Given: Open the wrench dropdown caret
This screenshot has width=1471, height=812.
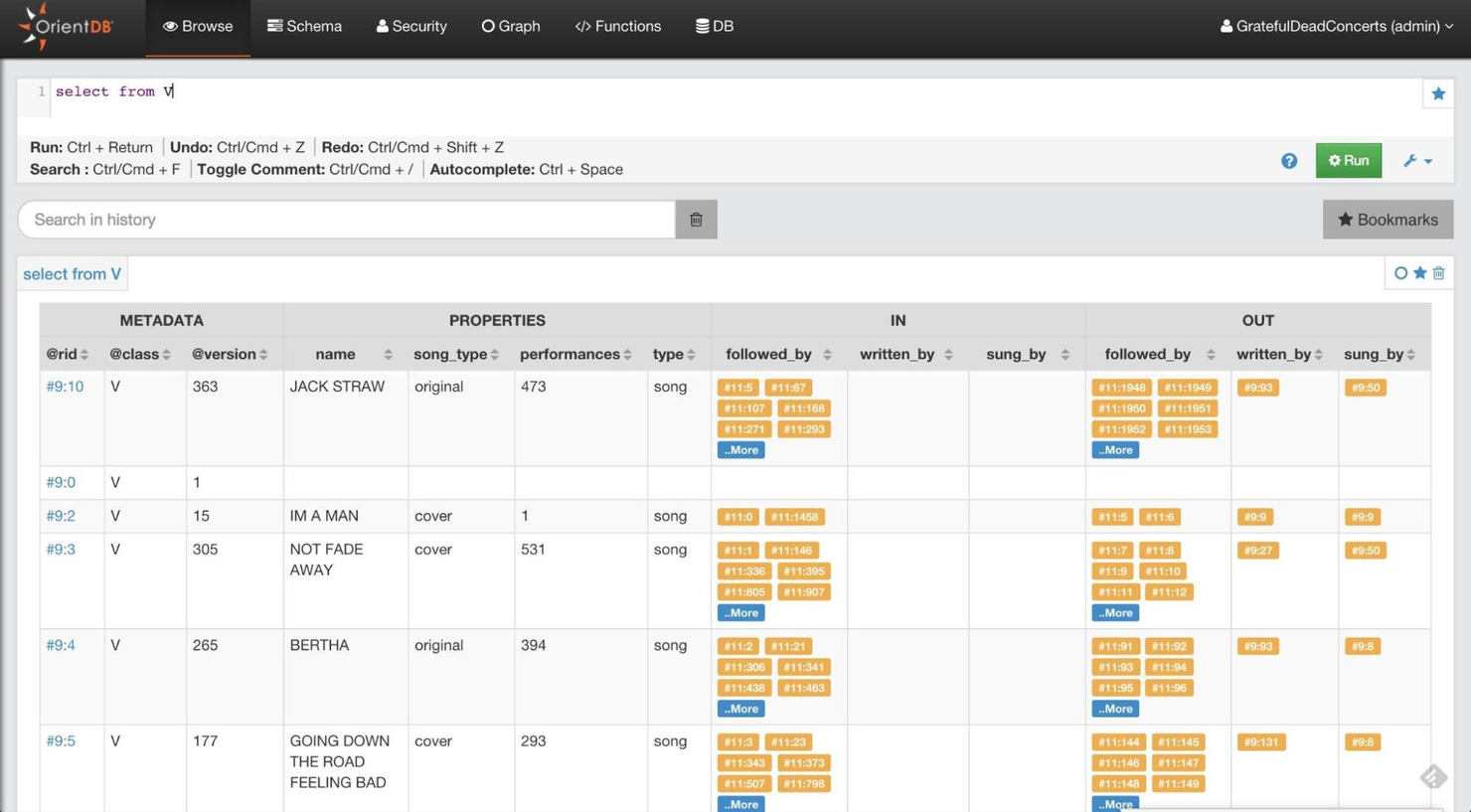Looking at the screenshot, I should [1427, 160].
